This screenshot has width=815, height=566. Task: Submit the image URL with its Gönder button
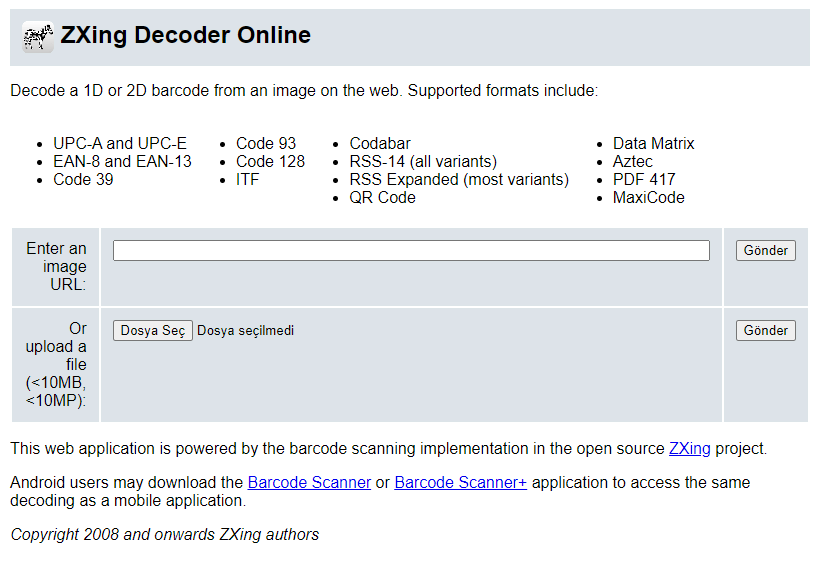pos(766,251)
